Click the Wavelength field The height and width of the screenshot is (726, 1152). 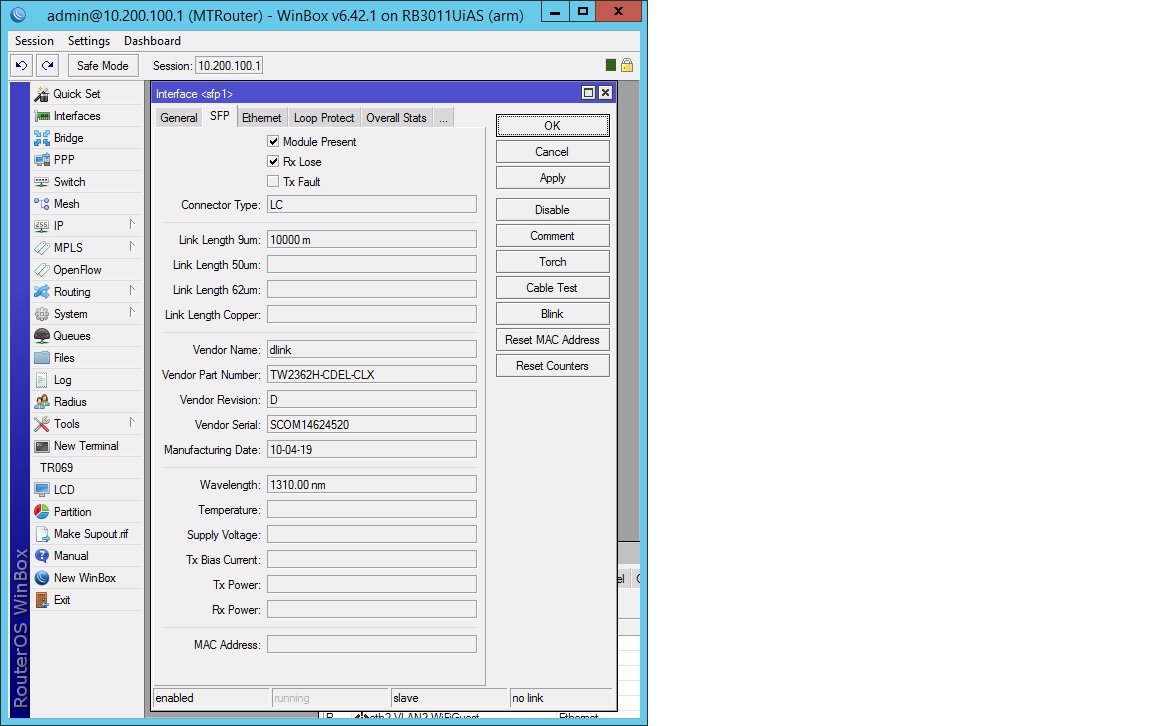point(372,484)
